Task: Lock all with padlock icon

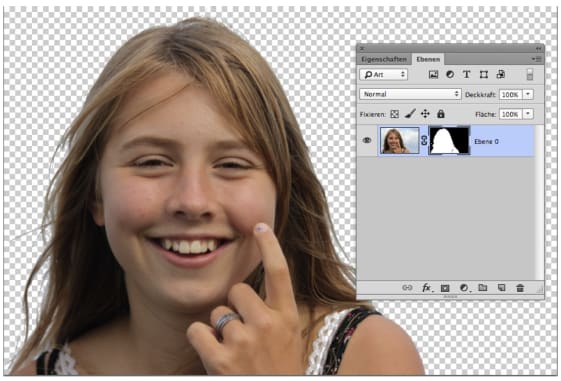Action: 441,114
